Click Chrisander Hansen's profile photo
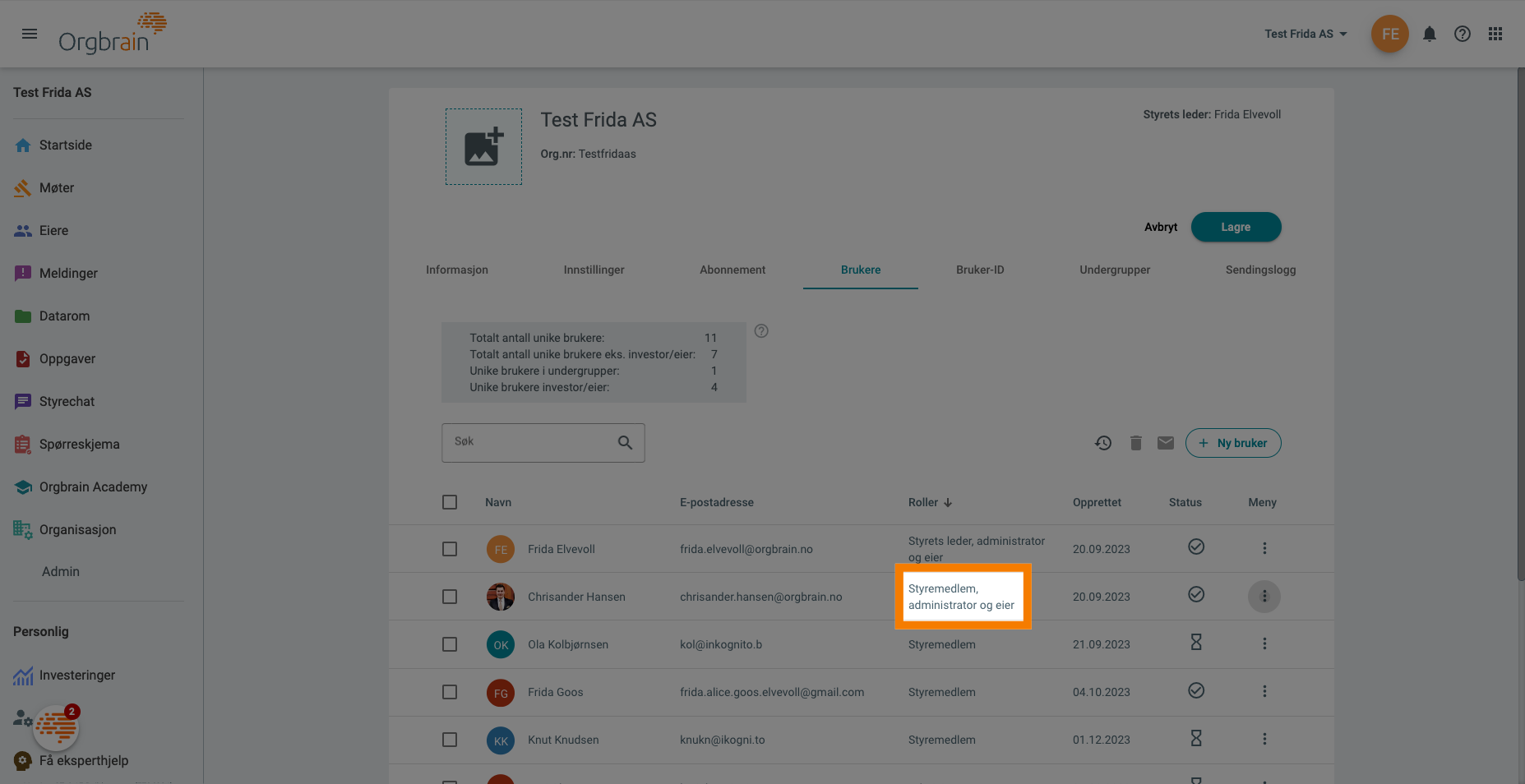The width and height of the screenshot is (1525, 784). (501, 597)
